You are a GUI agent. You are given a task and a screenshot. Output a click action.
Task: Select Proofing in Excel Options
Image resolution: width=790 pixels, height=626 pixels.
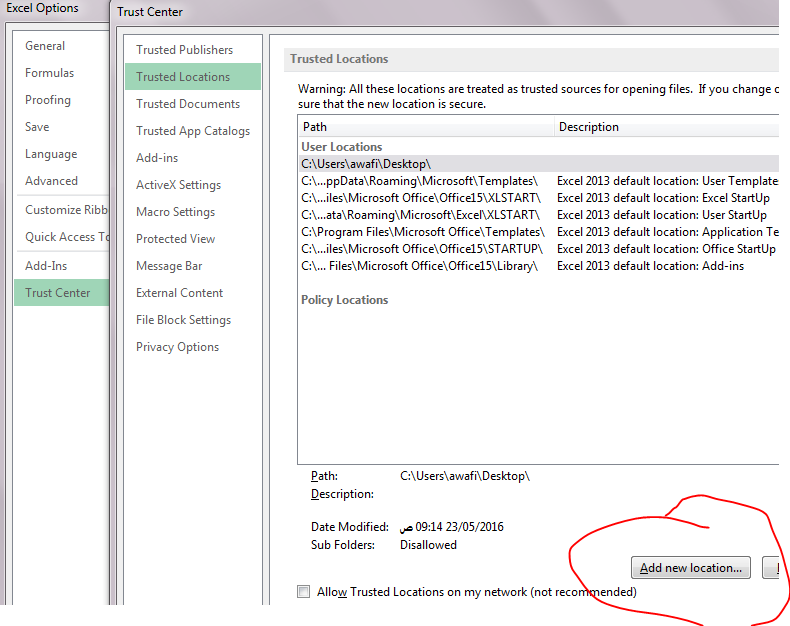(48, 100)
